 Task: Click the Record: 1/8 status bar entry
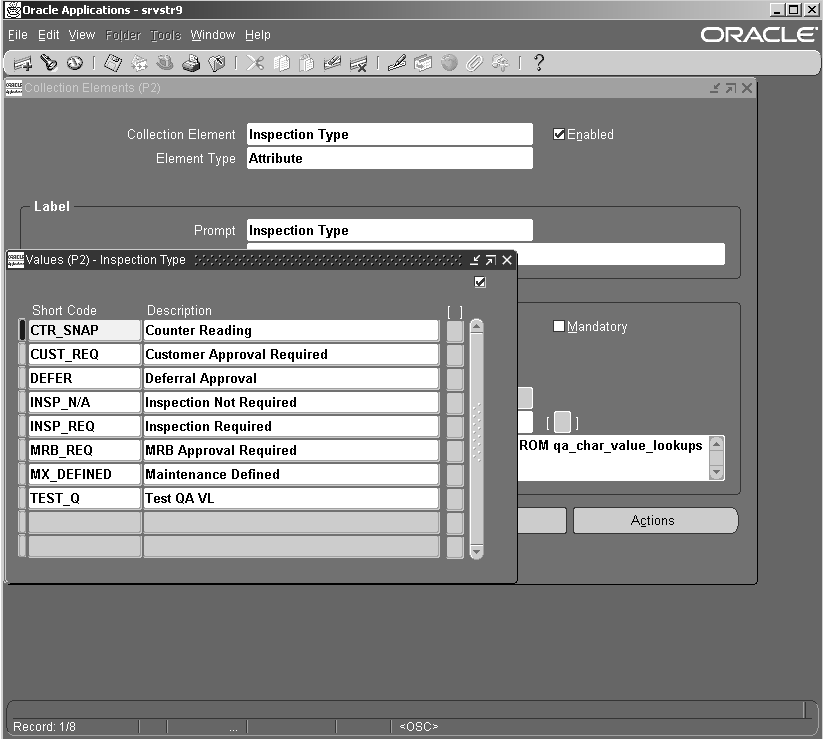(x=45, y=727)
